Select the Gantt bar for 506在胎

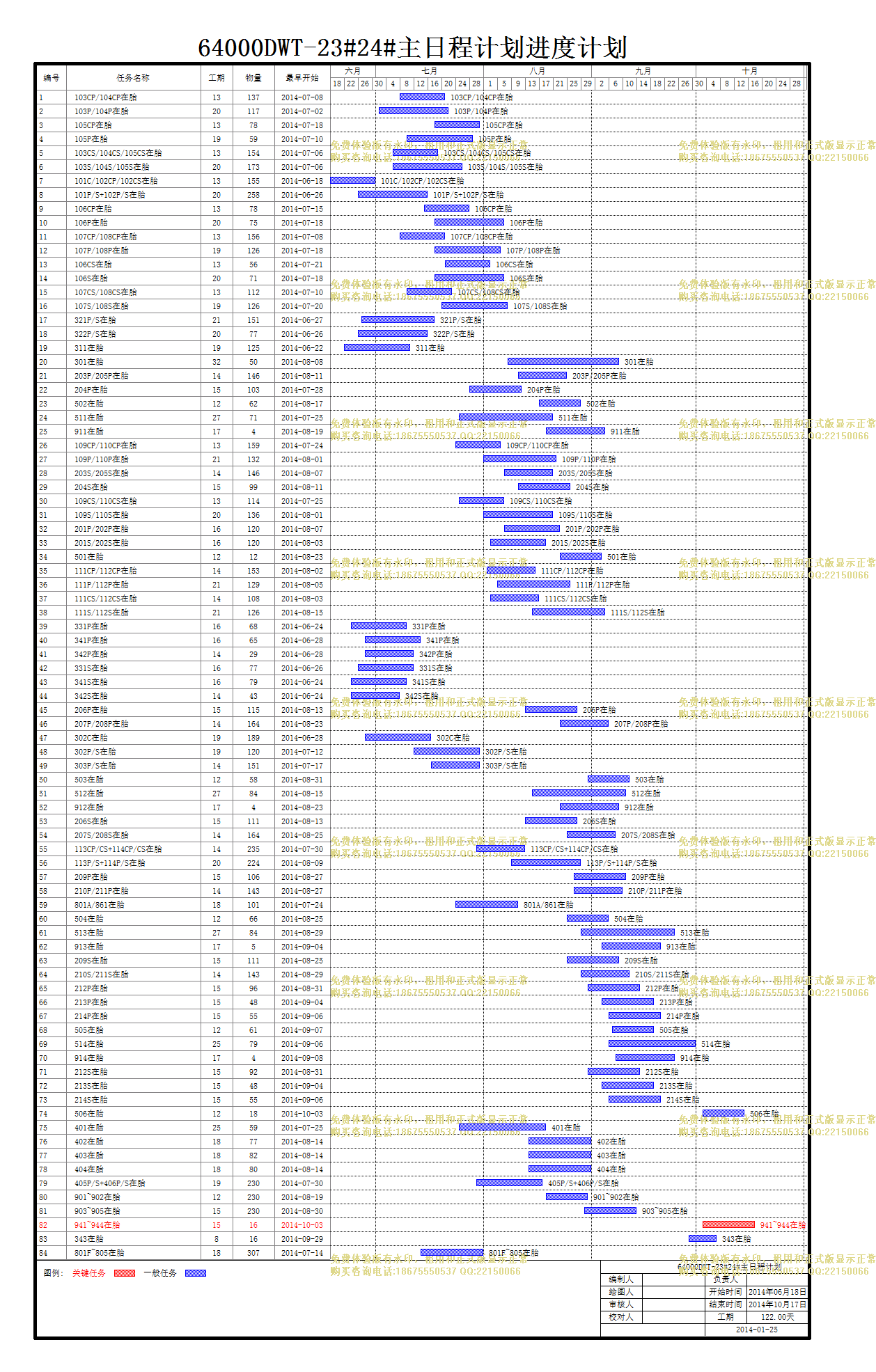coord(724,1113)
